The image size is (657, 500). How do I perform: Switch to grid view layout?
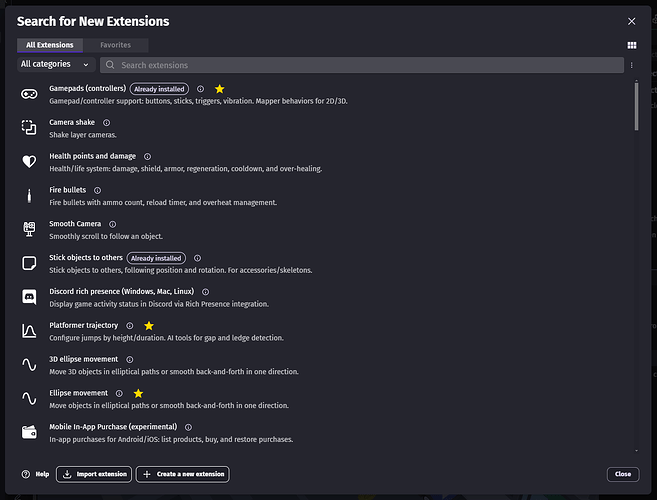(x=631, y=45)
